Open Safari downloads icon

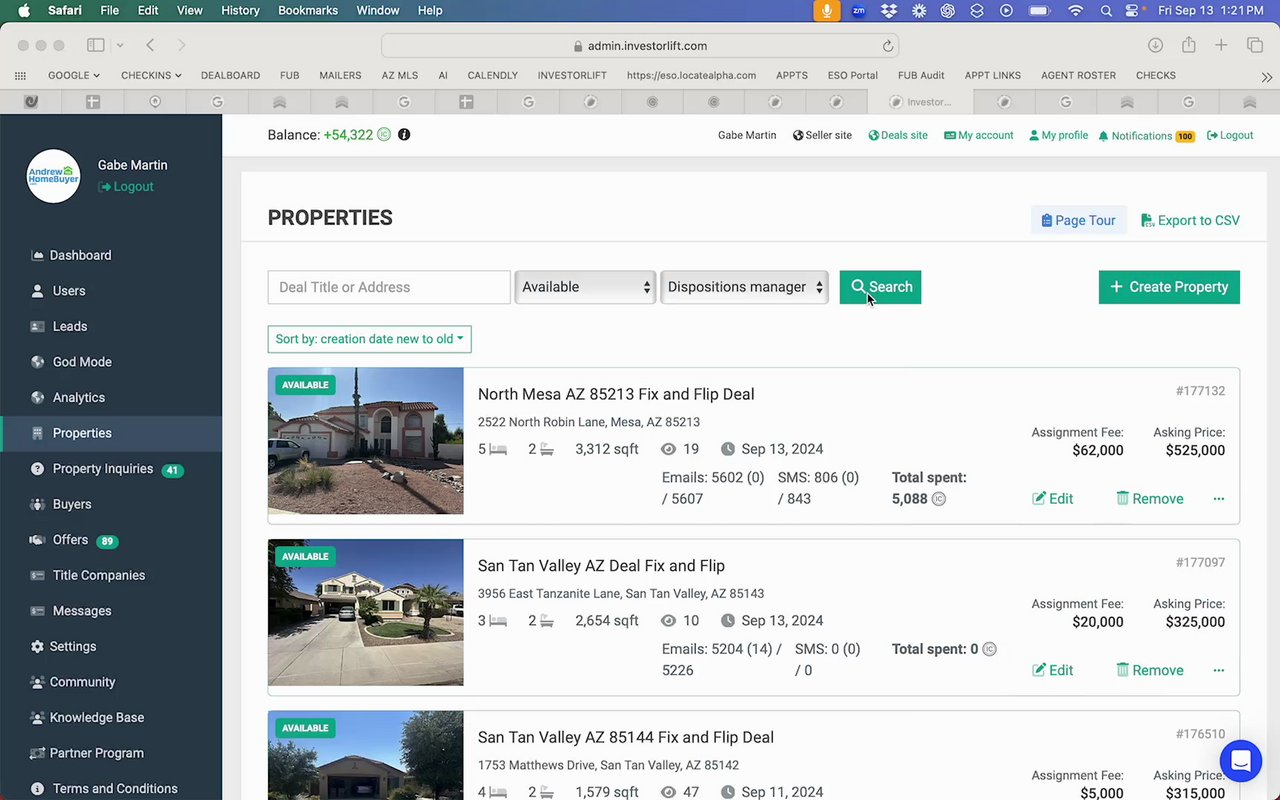click(x=1155, y=45)
